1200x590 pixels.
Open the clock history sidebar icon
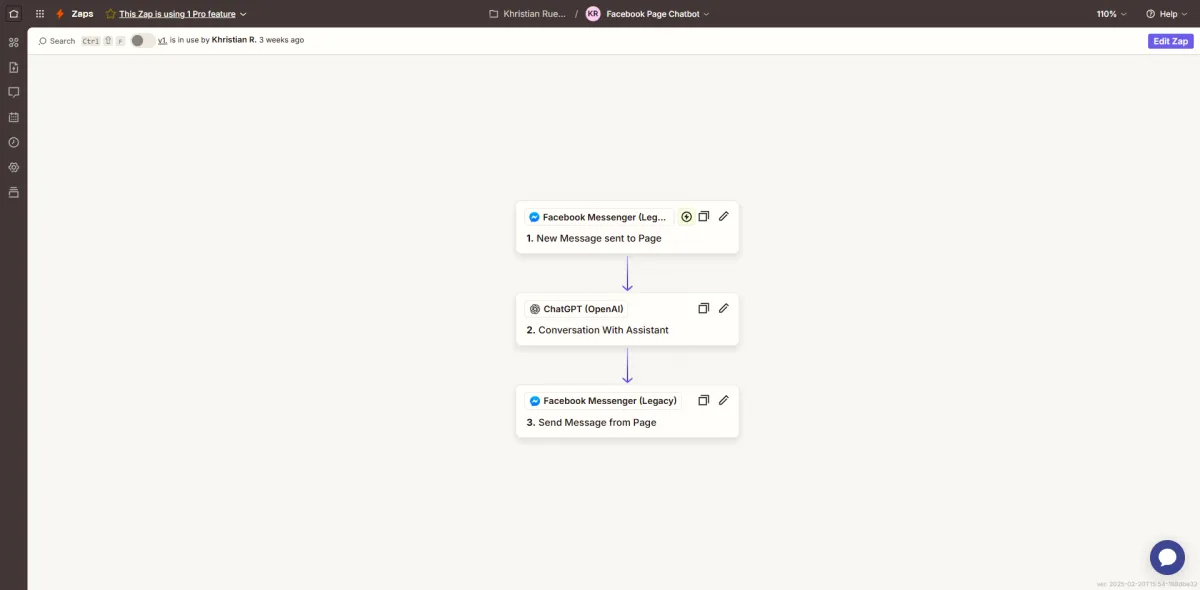click(x=13, y=142)
